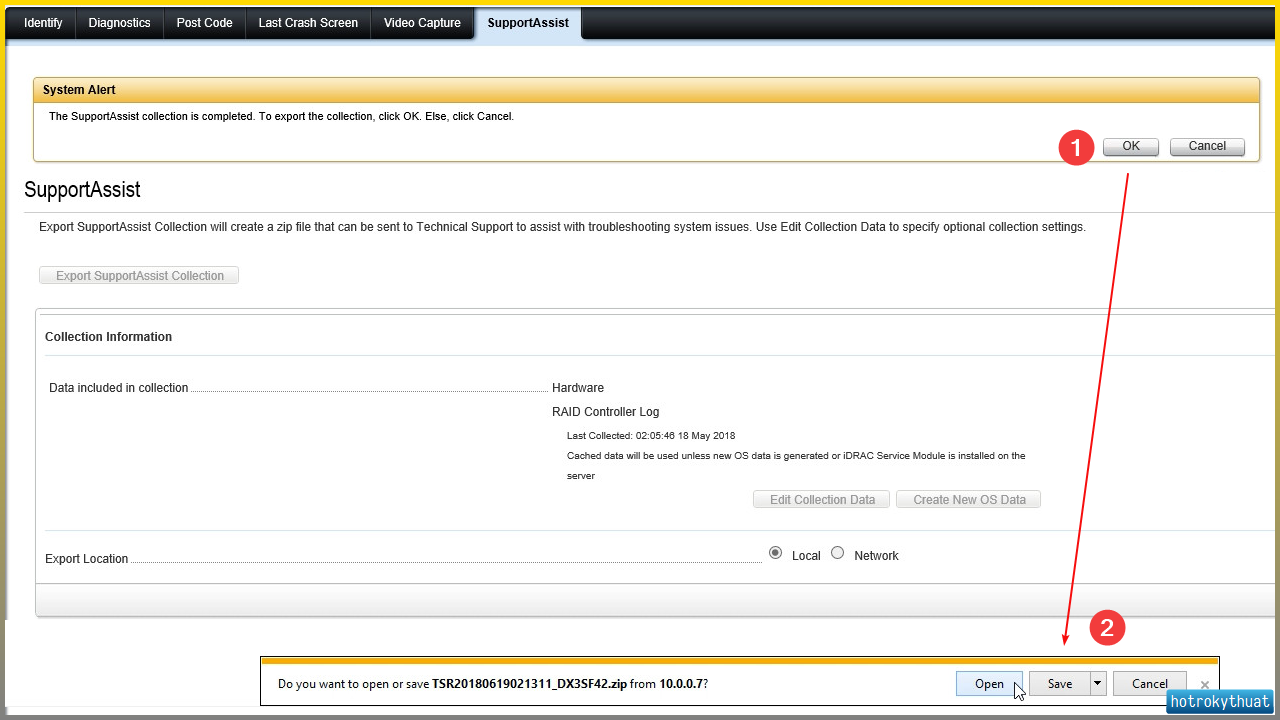
Task: Click Cancel in the System Alert
Action: [1207, 146]
